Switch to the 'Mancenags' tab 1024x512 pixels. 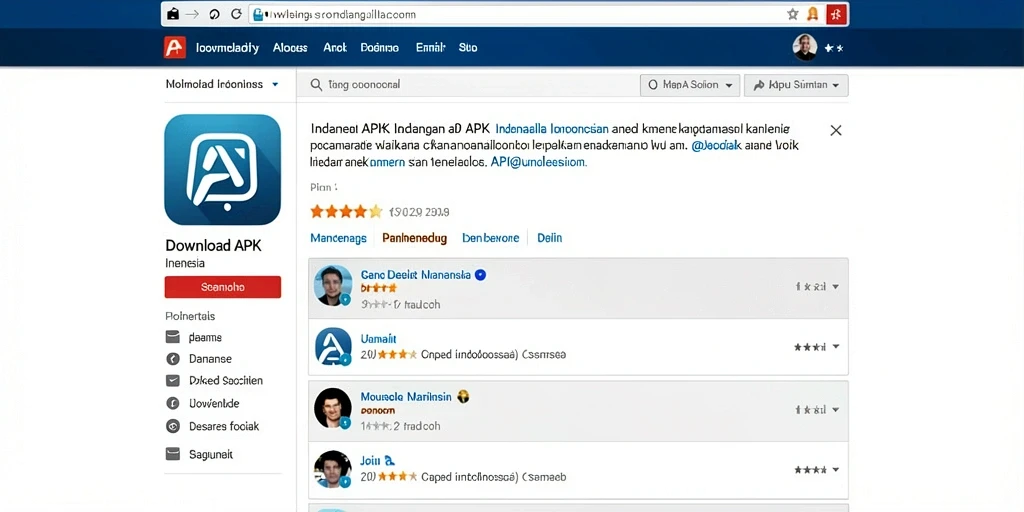pyautogui.click(x=338, y=238)
